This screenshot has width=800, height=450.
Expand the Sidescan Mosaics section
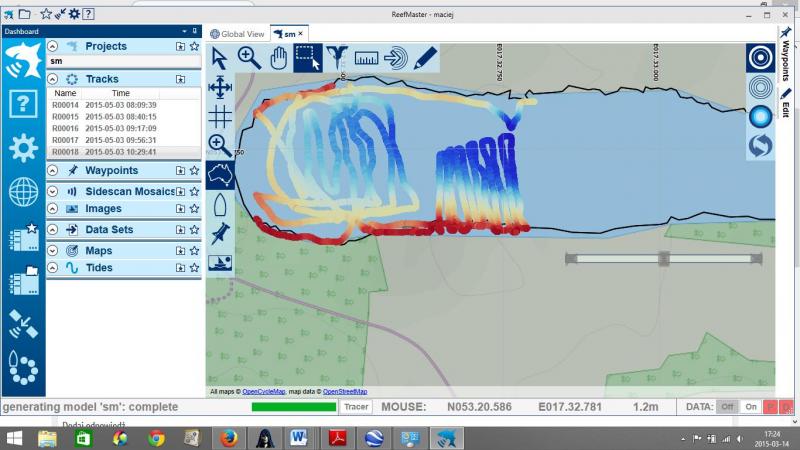53,190
